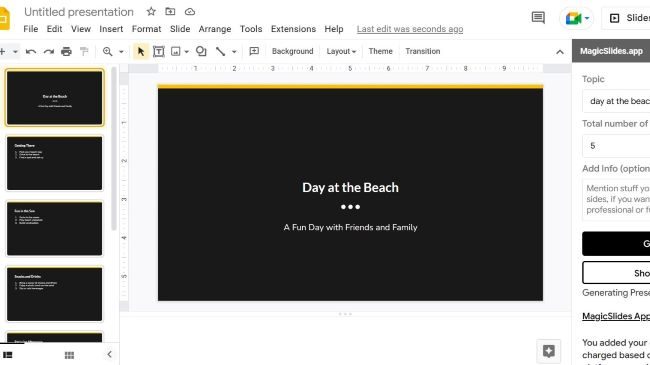
Task: Switch to grid view
Action: [69, 355]
